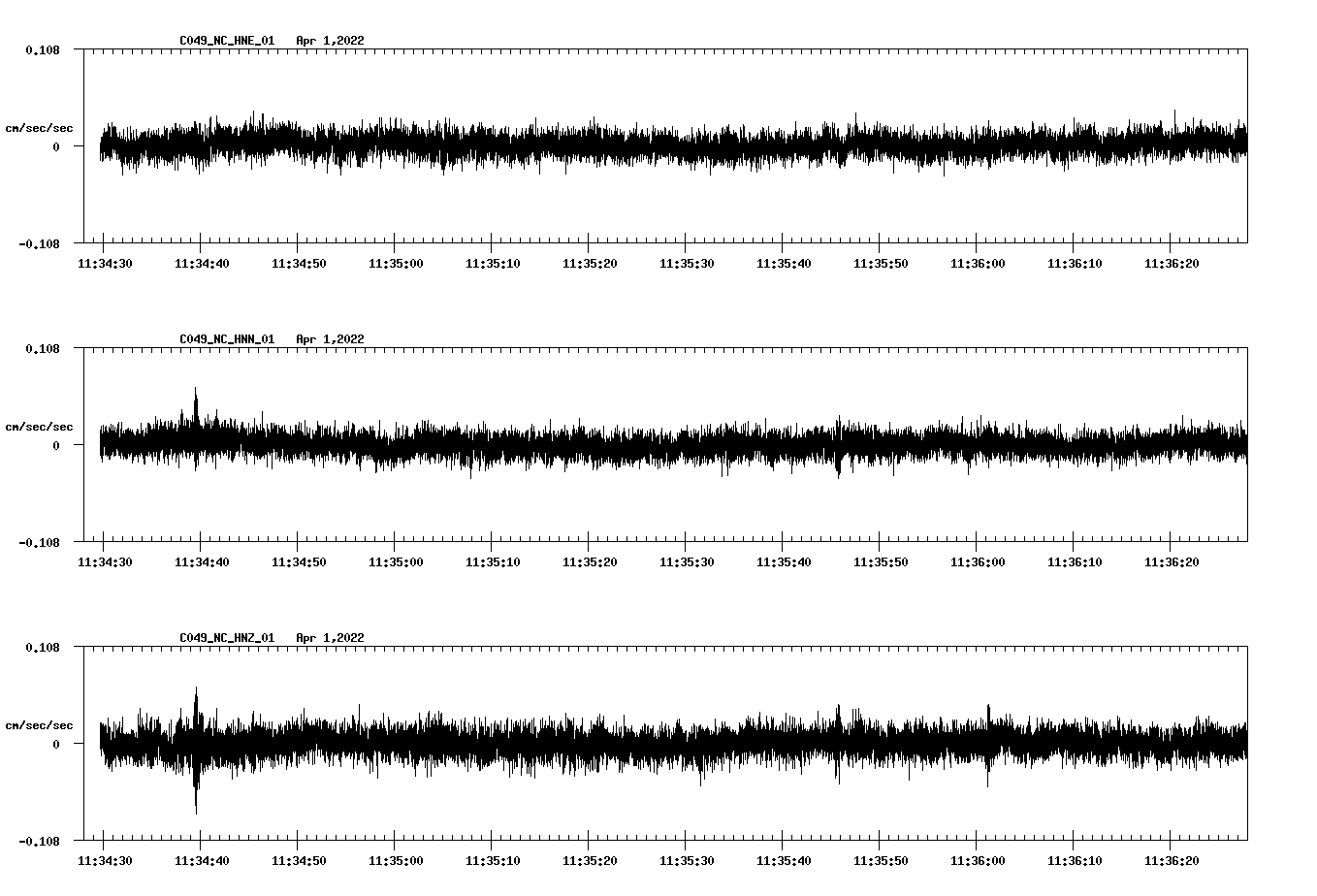
Task: Select the Apr 1,2022 date beside HNZ title
Action: 331,638
